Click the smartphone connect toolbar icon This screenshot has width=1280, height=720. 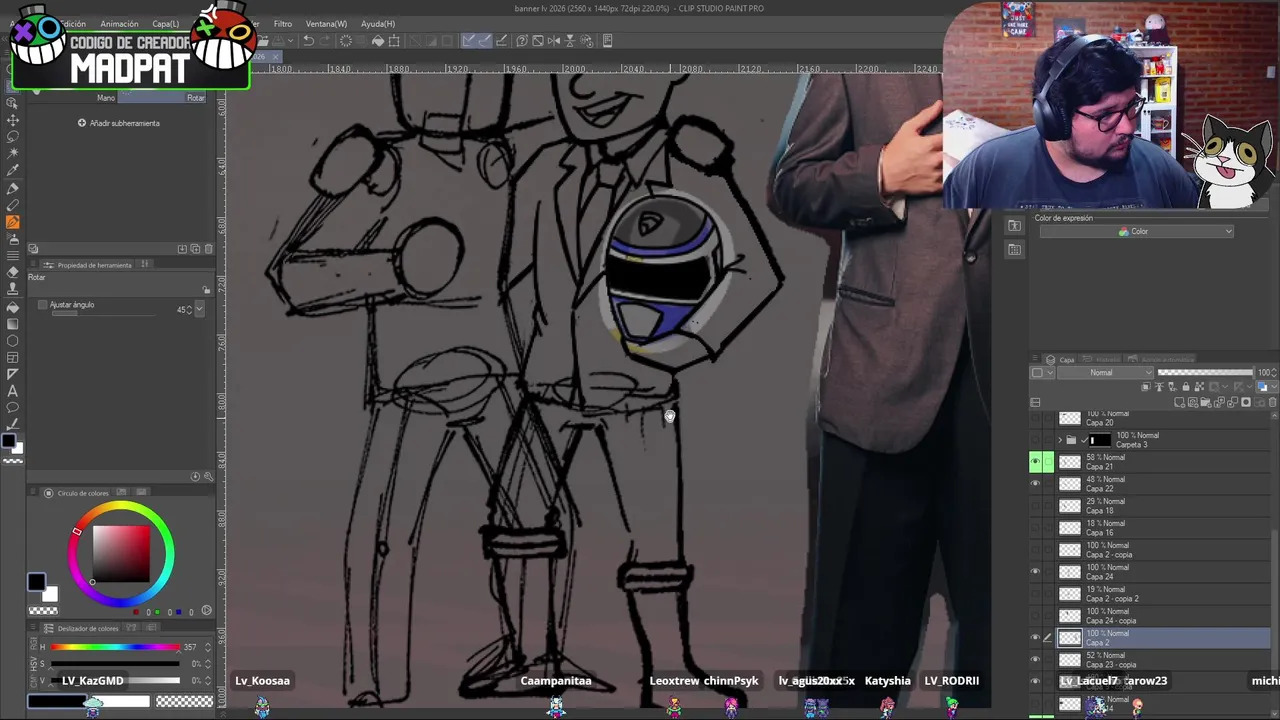pyautogui.click(x=608, y=41)
